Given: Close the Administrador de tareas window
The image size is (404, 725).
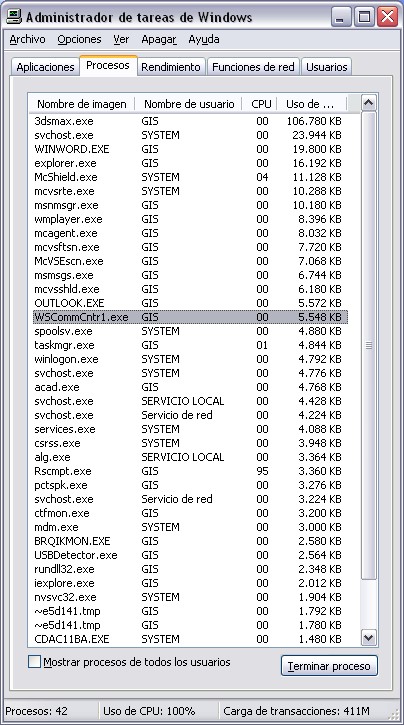Looking at the screenshot, I should [x=387, y=18].
